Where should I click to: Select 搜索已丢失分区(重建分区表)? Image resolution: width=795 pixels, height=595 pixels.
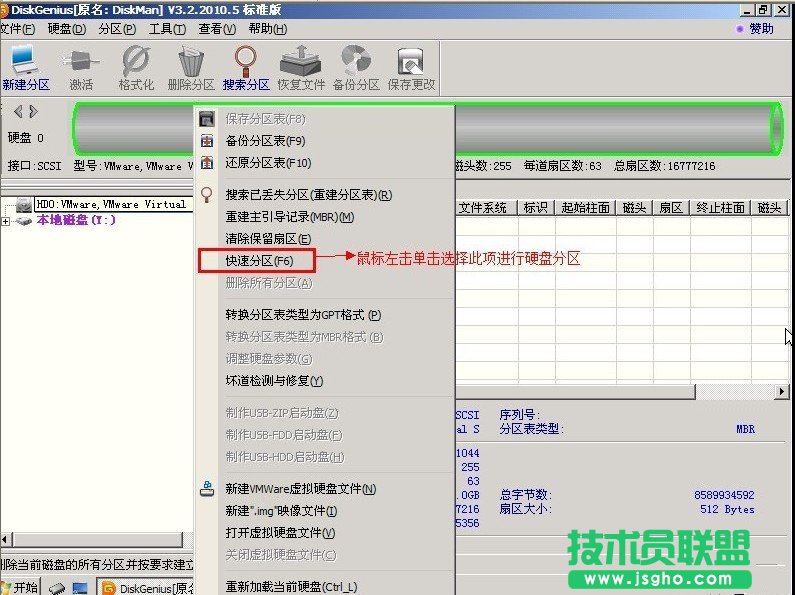309,195
